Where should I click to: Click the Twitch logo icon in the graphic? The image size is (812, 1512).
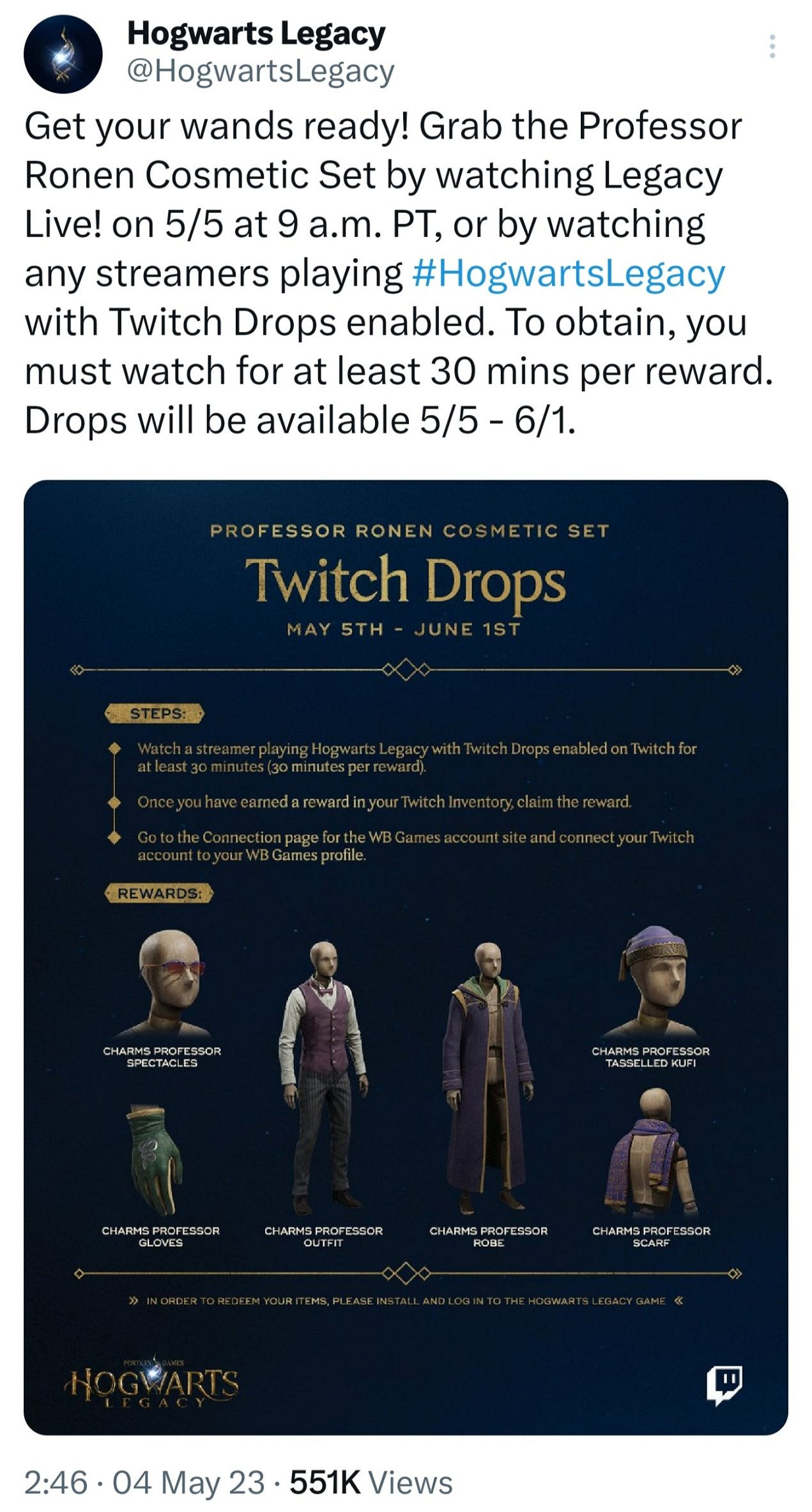click(724, 1385)
